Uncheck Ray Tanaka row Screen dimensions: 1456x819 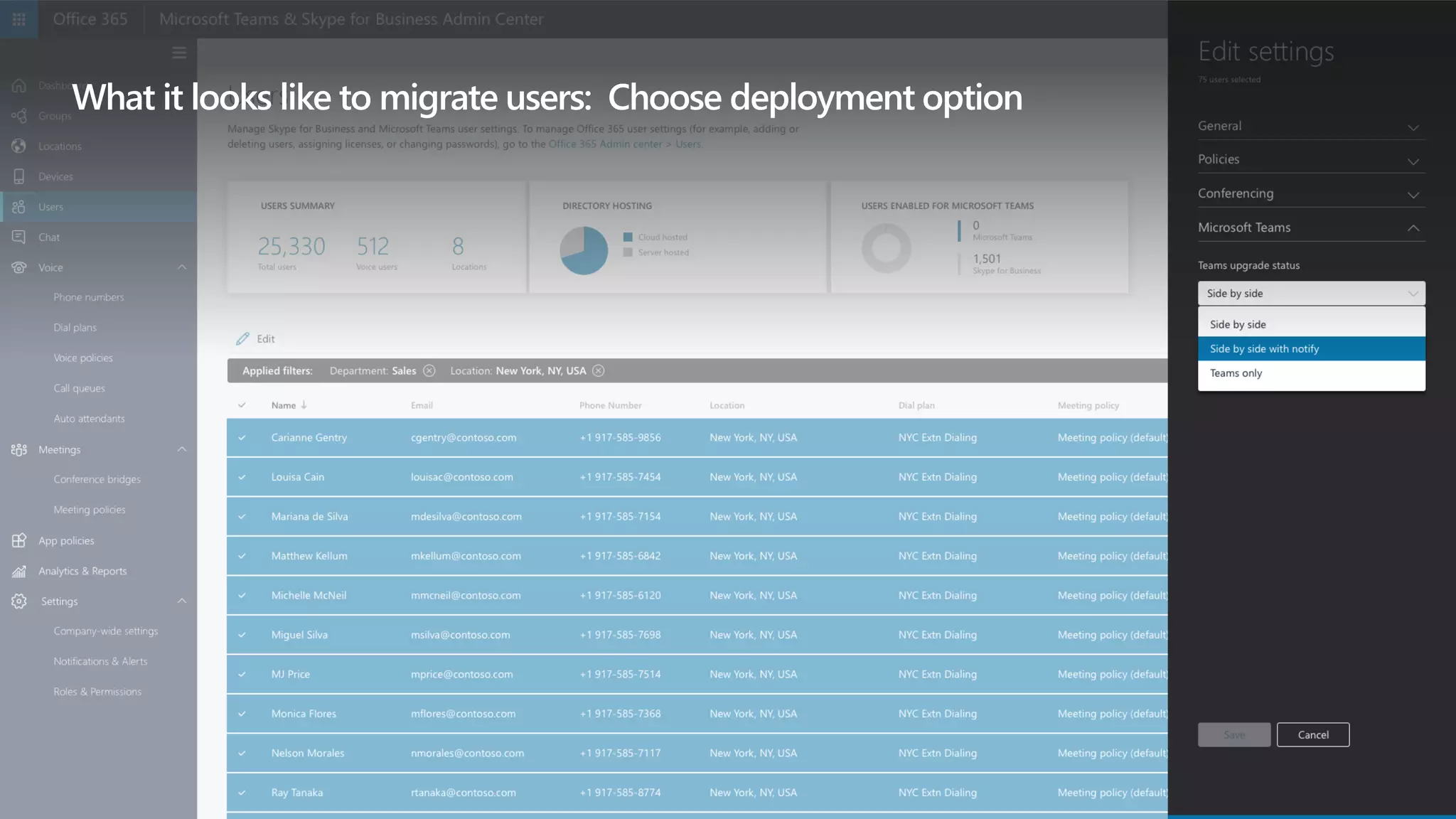pyautogui.click(x=242, y=793)
